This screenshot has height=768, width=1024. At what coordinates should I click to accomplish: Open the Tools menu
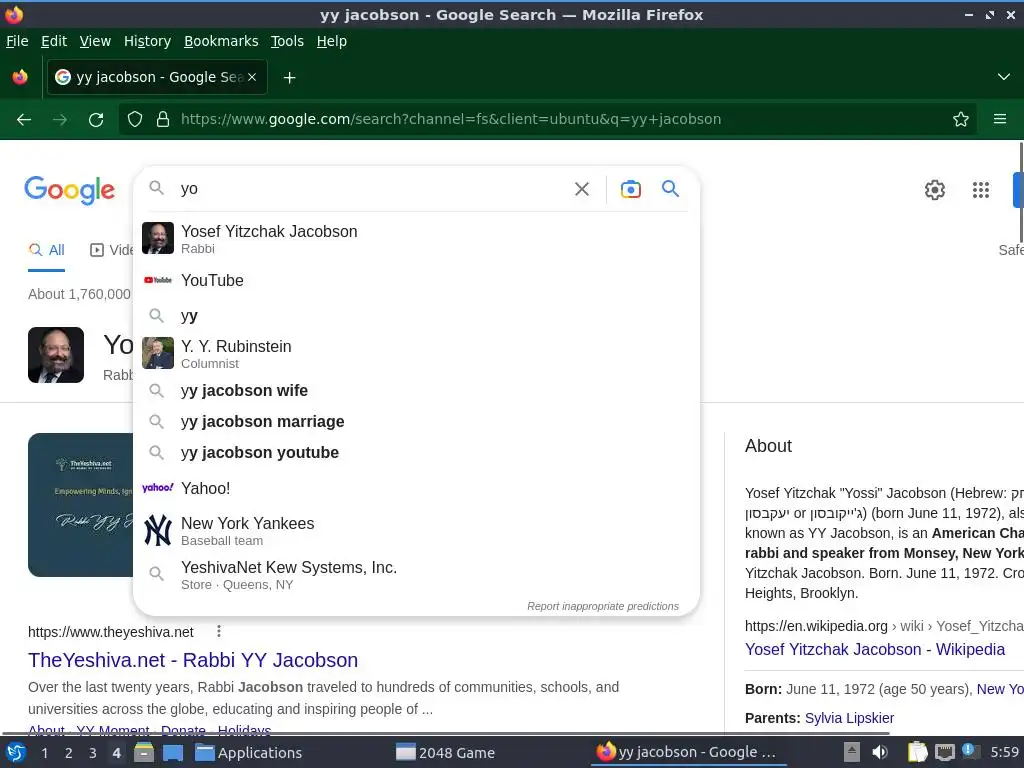287,41
